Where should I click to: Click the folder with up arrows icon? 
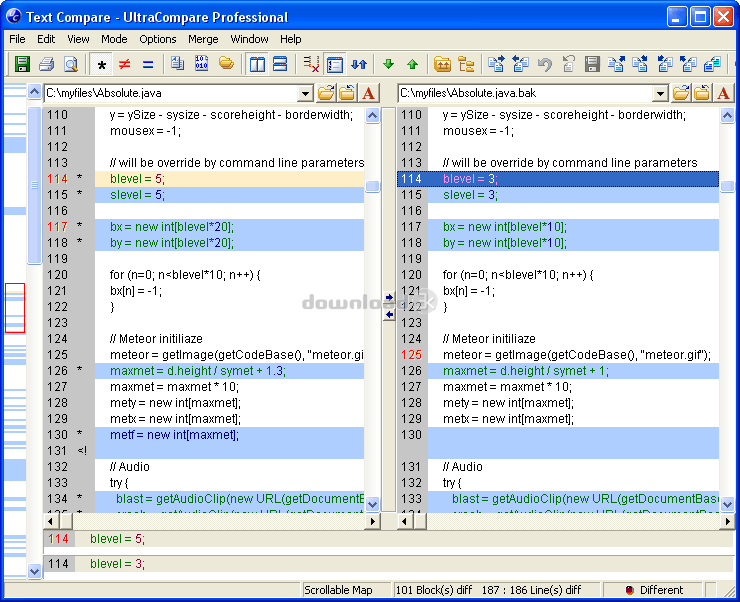[442, 64]
